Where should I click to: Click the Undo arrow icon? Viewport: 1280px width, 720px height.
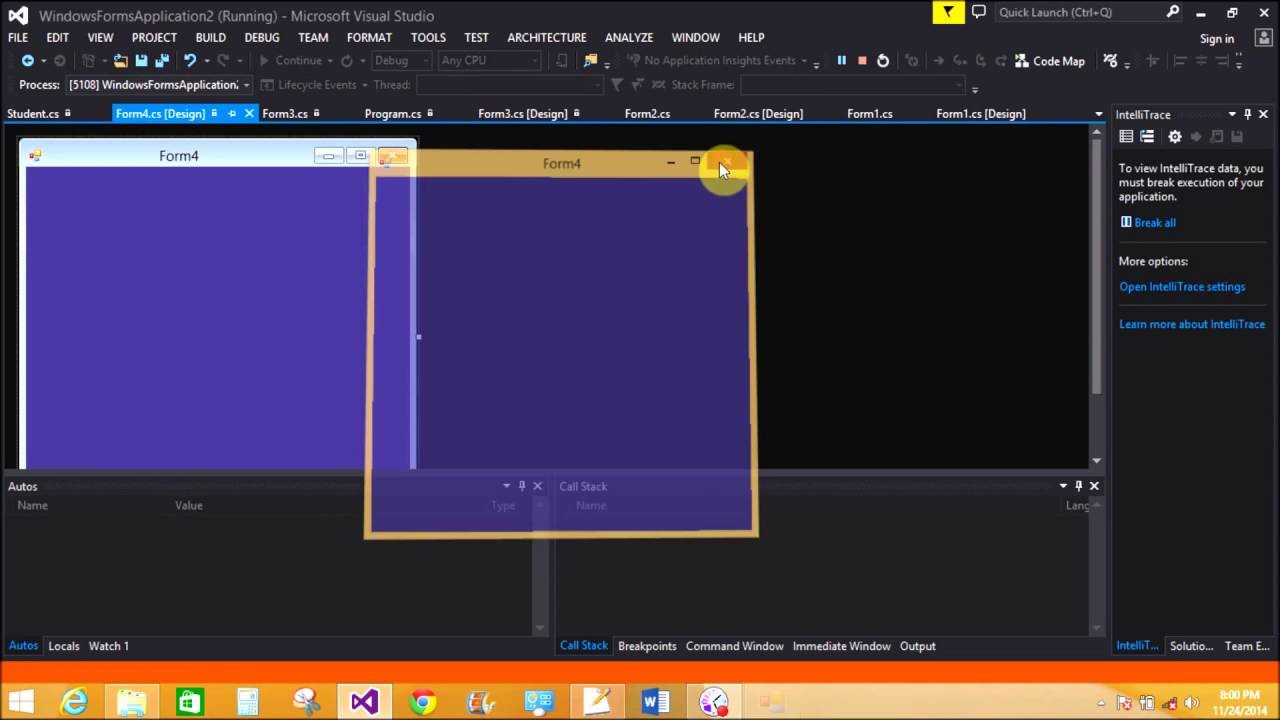[189, 61]
